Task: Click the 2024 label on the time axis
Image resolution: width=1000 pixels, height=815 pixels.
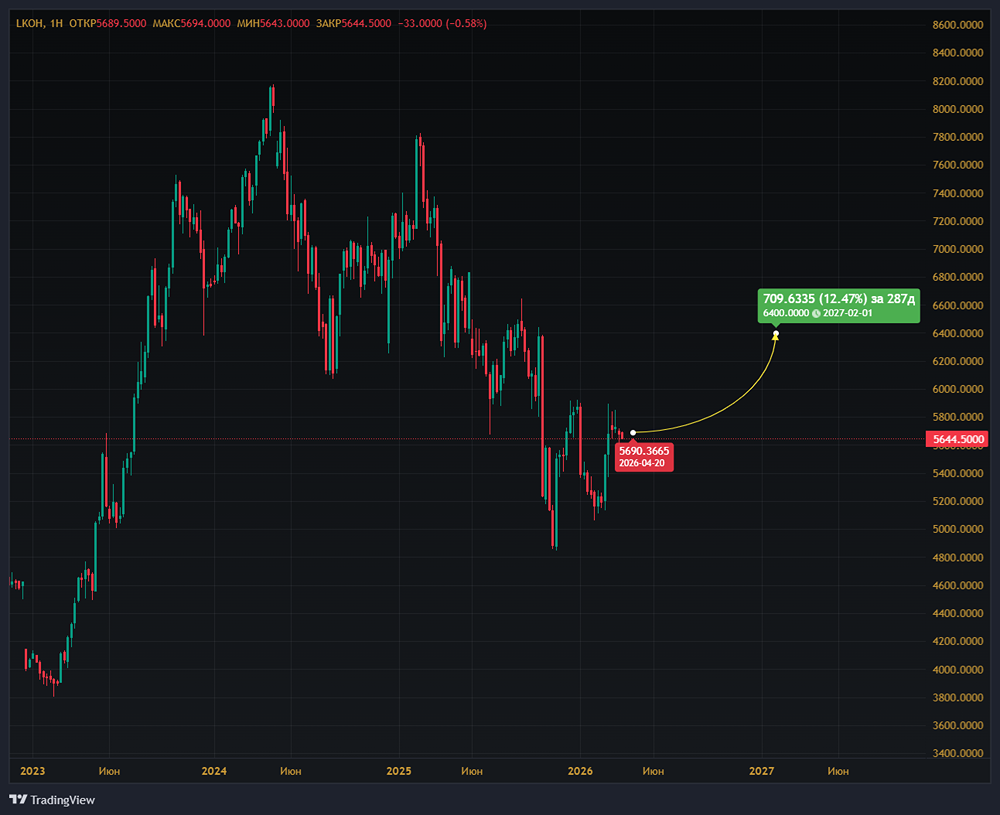Action: pos(214,771)
